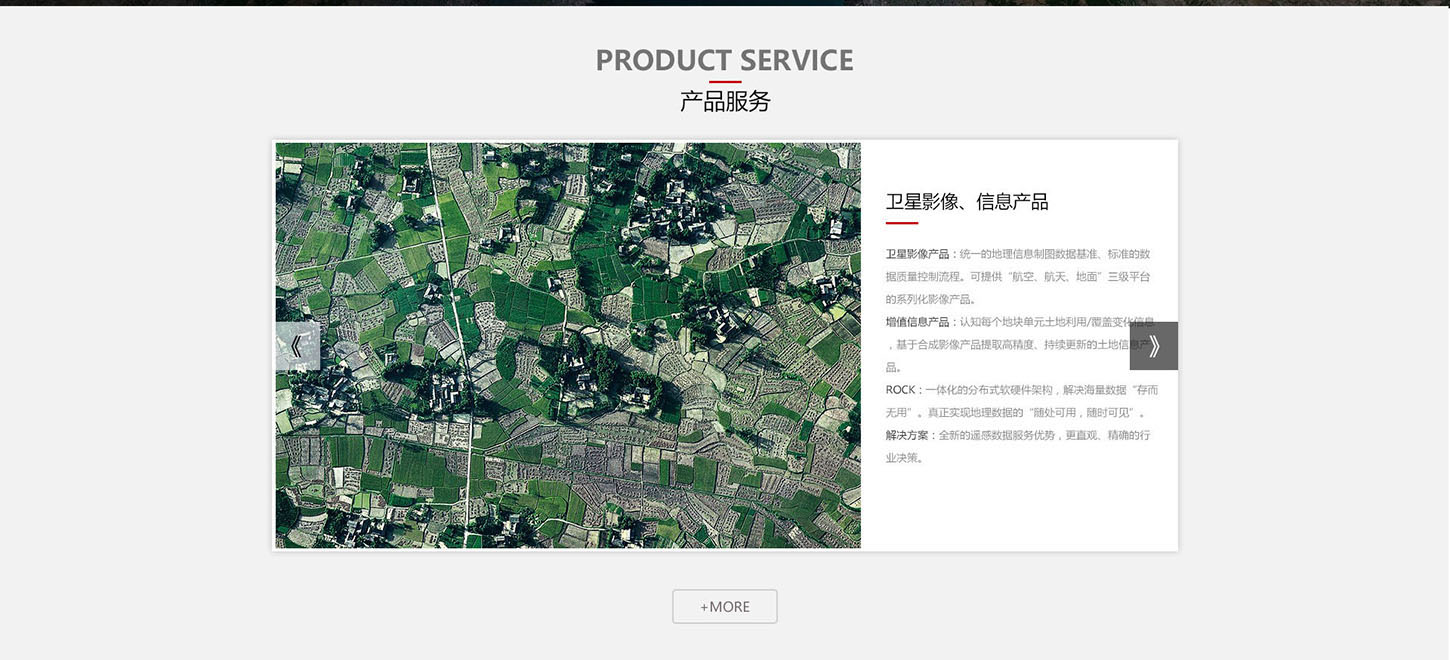Click the 卫星影像产品 bold label
The height and width of the screenshot is (660, 1450).
(x=916, y=254)
